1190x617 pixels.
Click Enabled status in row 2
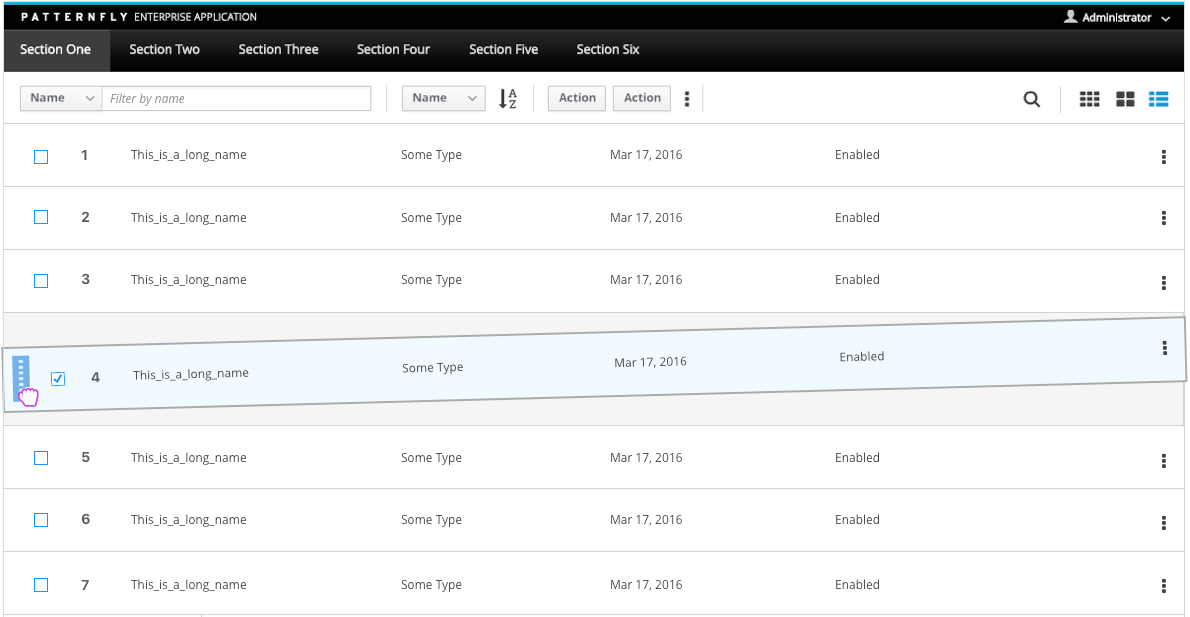click(x=858, y=218)
